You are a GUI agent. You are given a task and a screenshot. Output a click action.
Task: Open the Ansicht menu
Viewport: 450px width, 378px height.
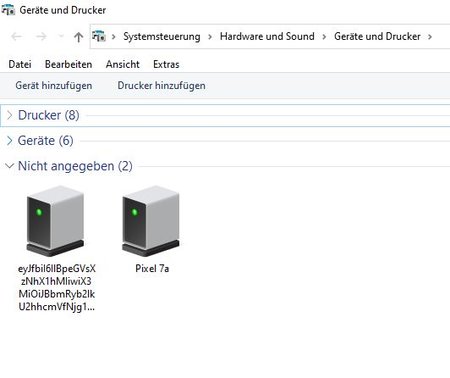[x=123, y=64]
